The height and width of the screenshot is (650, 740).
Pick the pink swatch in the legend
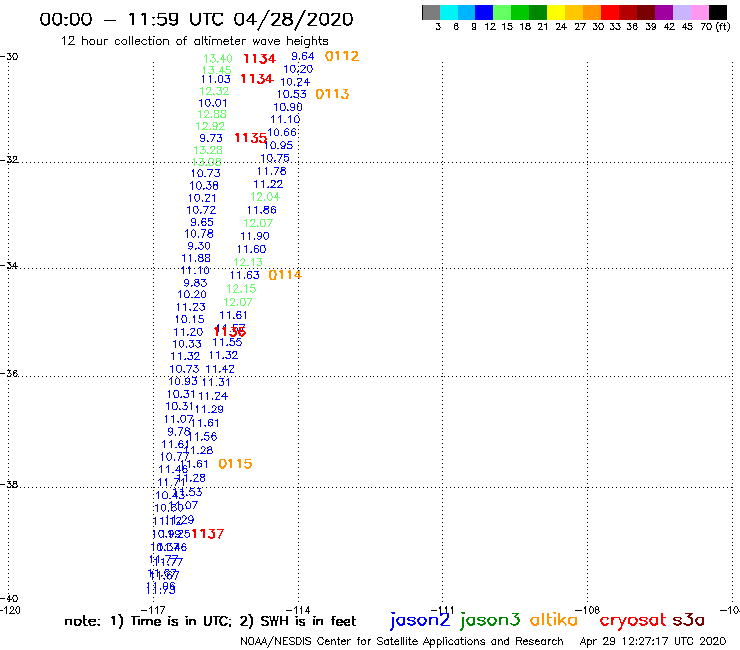(700, 12)
